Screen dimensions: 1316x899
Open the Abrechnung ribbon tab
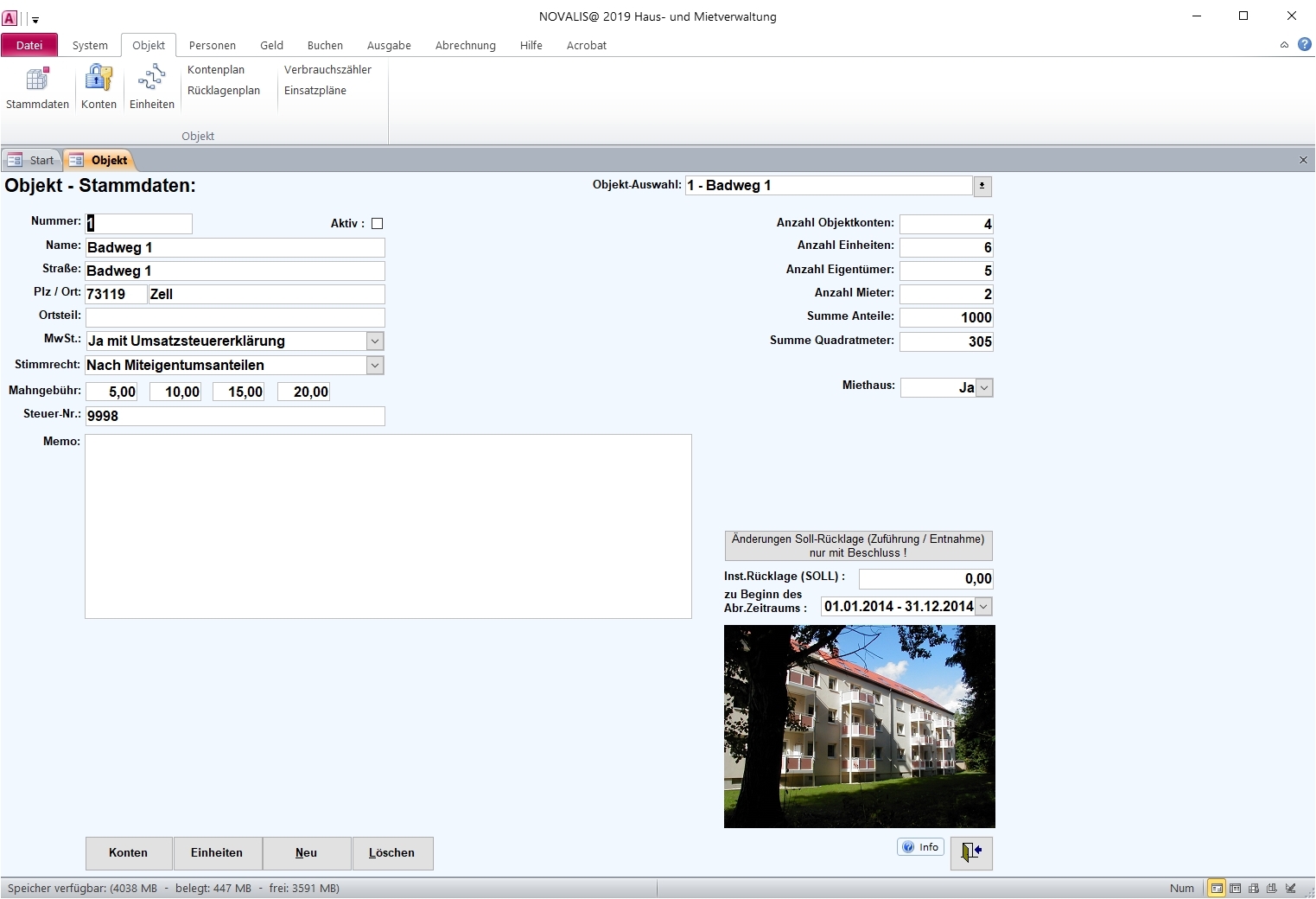[x=466, y=45]
